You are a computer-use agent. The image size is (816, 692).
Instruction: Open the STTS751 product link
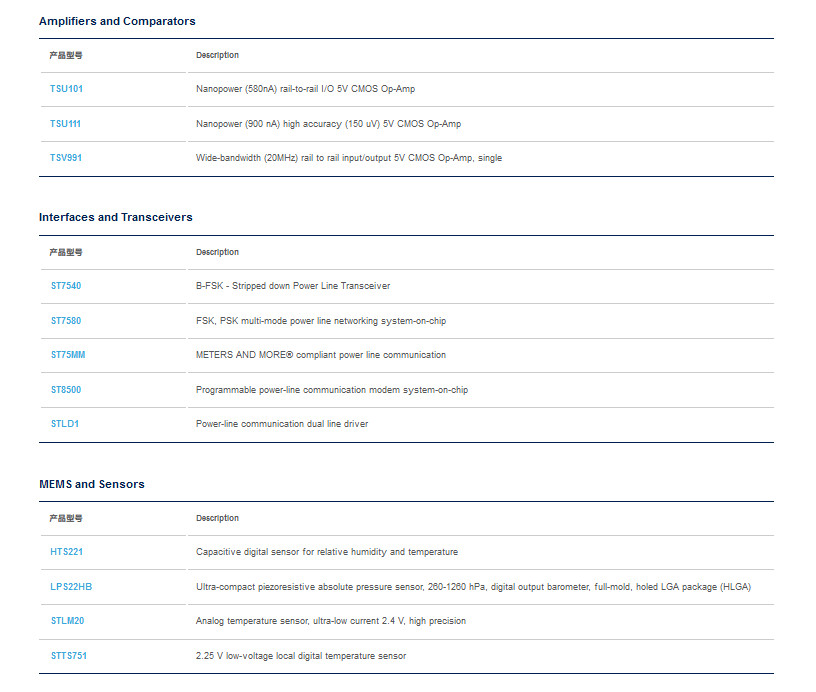[x=69, y=656]
